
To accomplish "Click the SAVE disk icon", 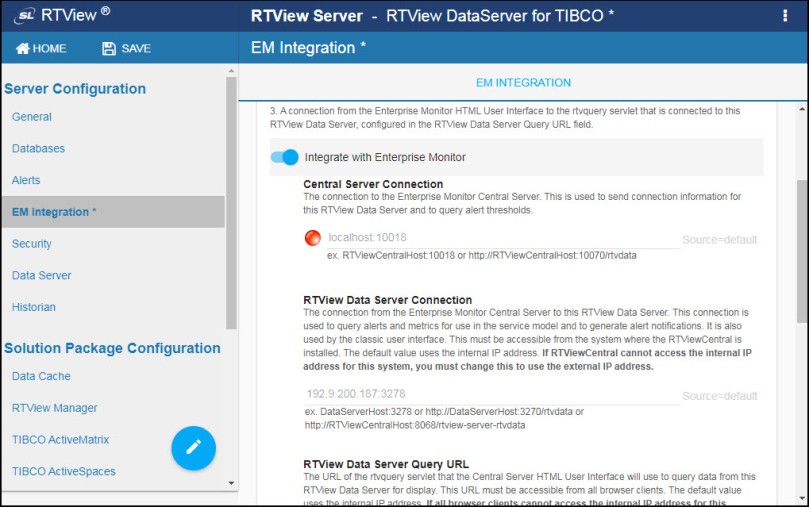I will (x=109, y=48).
